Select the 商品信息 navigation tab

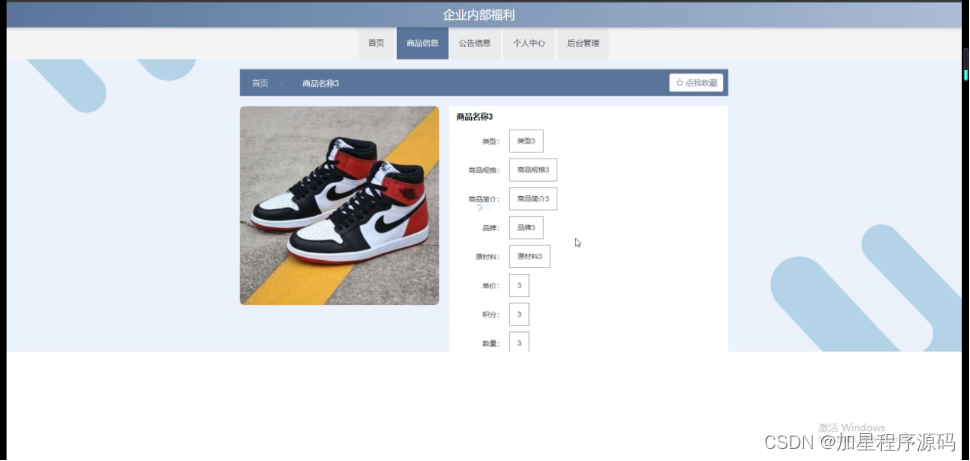(x=423, y=43)
